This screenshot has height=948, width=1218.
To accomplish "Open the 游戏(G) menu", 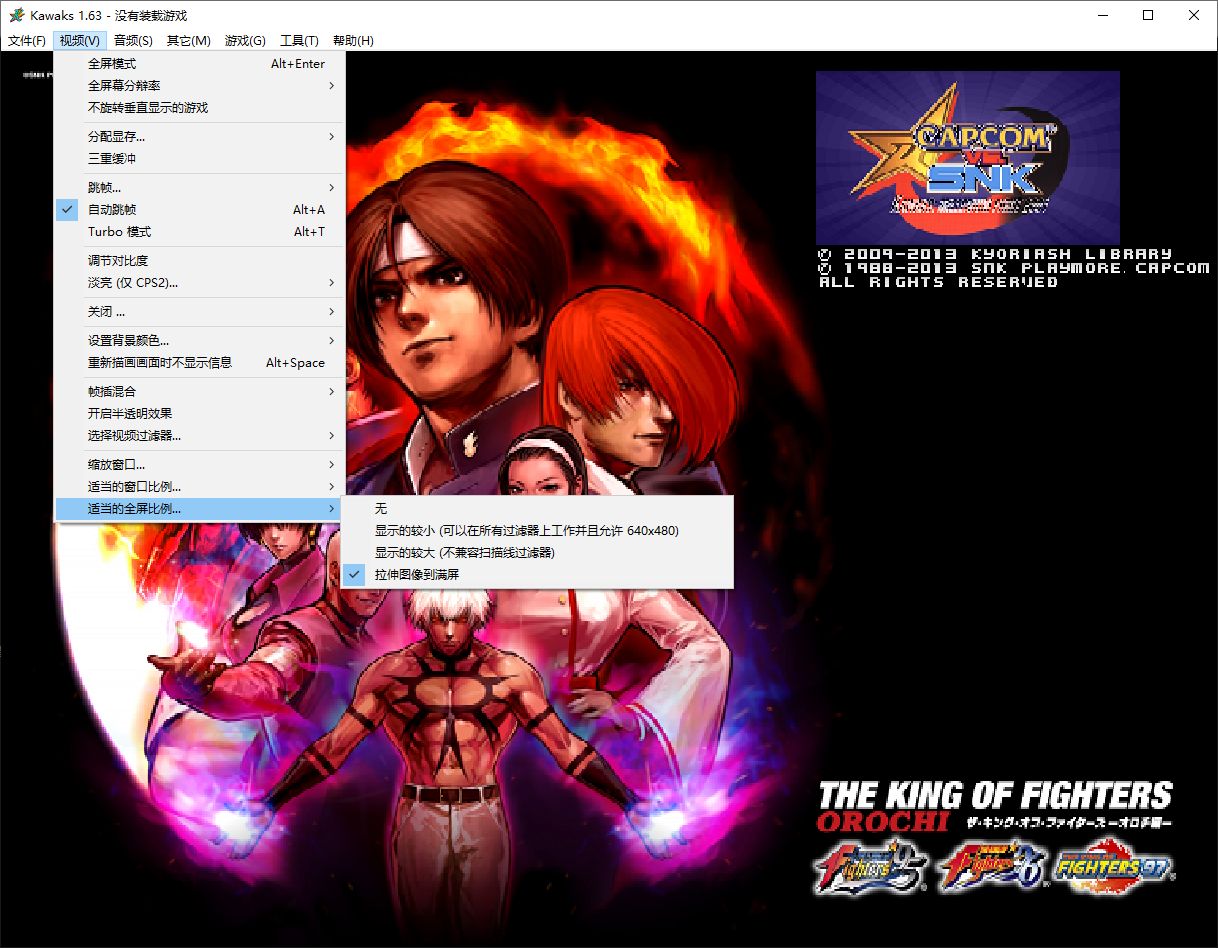I will coord(245,41).
